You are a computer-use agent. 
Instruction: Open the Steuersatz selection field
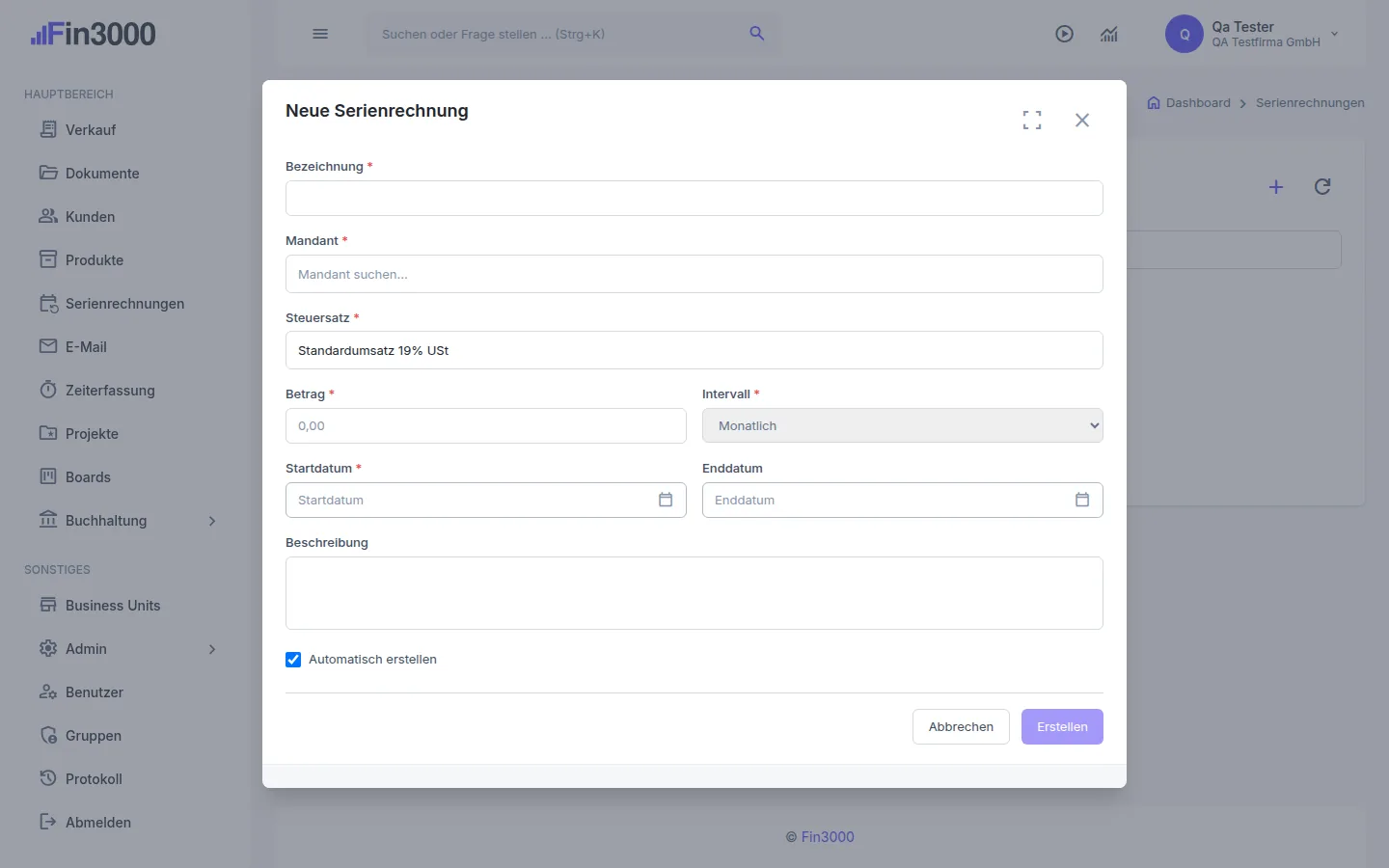click(694, 350)
